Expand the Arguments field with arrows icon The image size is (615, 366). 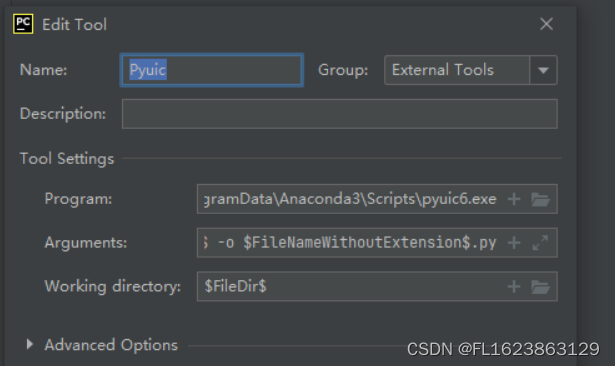click(540, 243)
